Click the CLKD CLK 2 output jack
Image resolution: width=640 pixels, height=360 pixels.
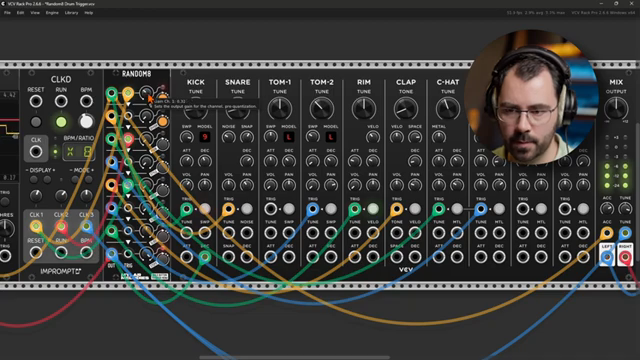[x=61, y=226]
